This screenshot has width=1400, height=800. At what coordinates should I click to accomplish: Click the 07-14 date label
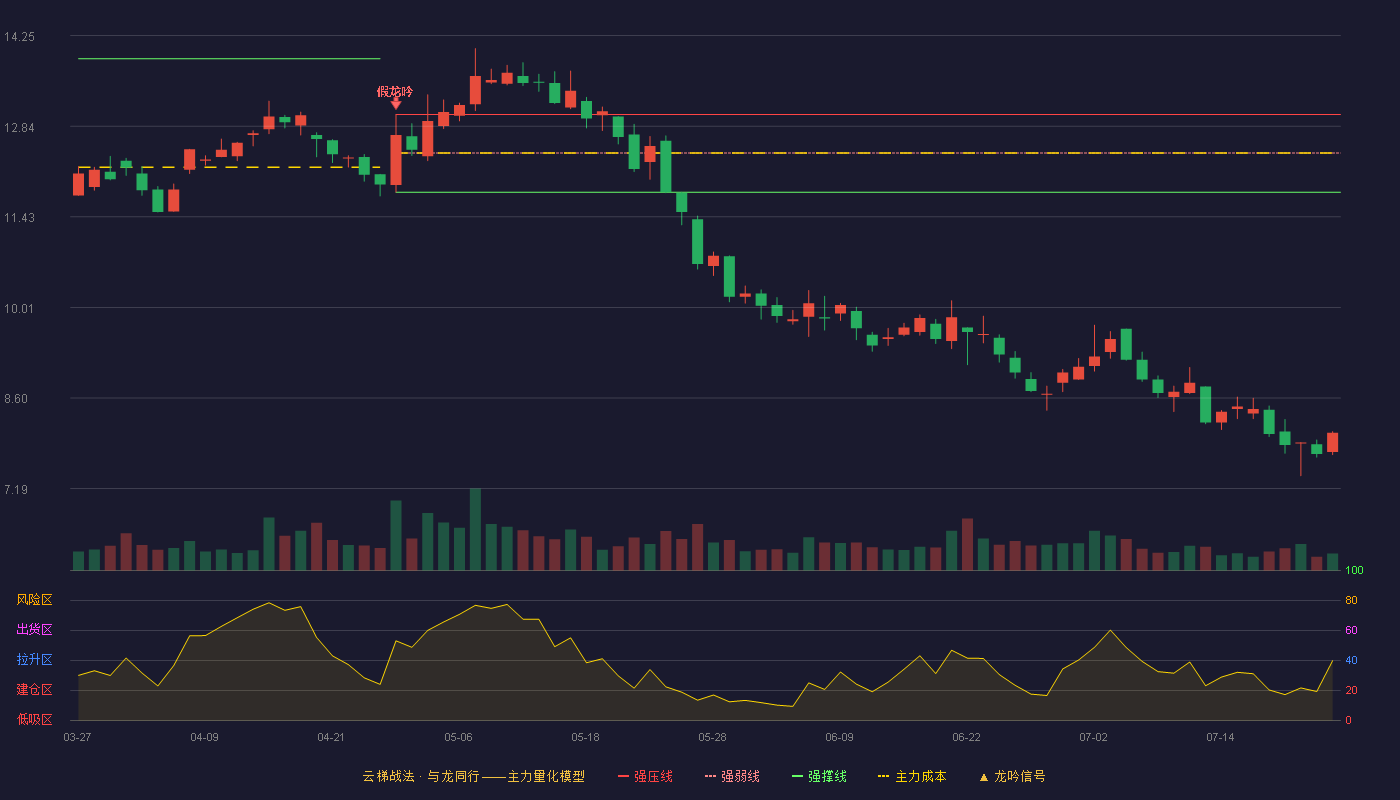(x=1220, y=737)
